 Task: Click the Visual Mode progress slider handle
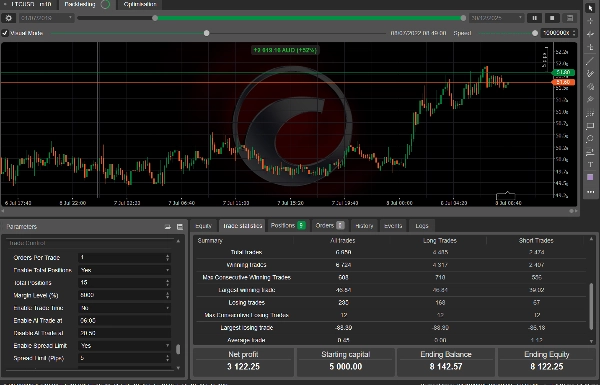click(207, 33)
